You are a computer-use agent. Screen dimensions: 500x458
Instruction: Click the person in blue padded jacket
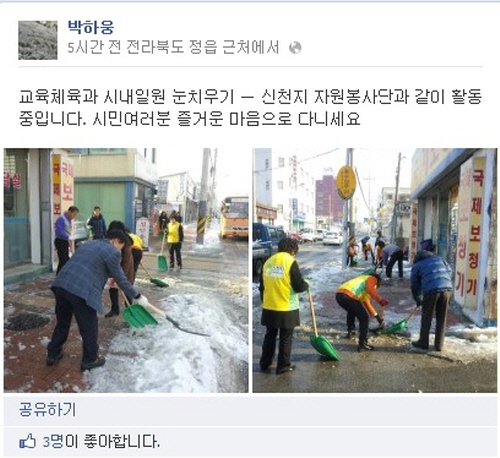point(430,294)
